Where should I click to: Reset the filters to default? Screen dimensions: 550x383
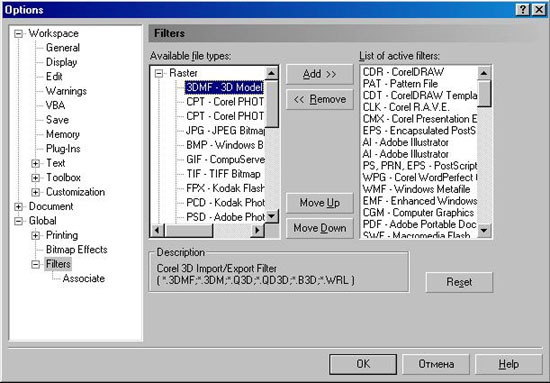click(459, 282)
